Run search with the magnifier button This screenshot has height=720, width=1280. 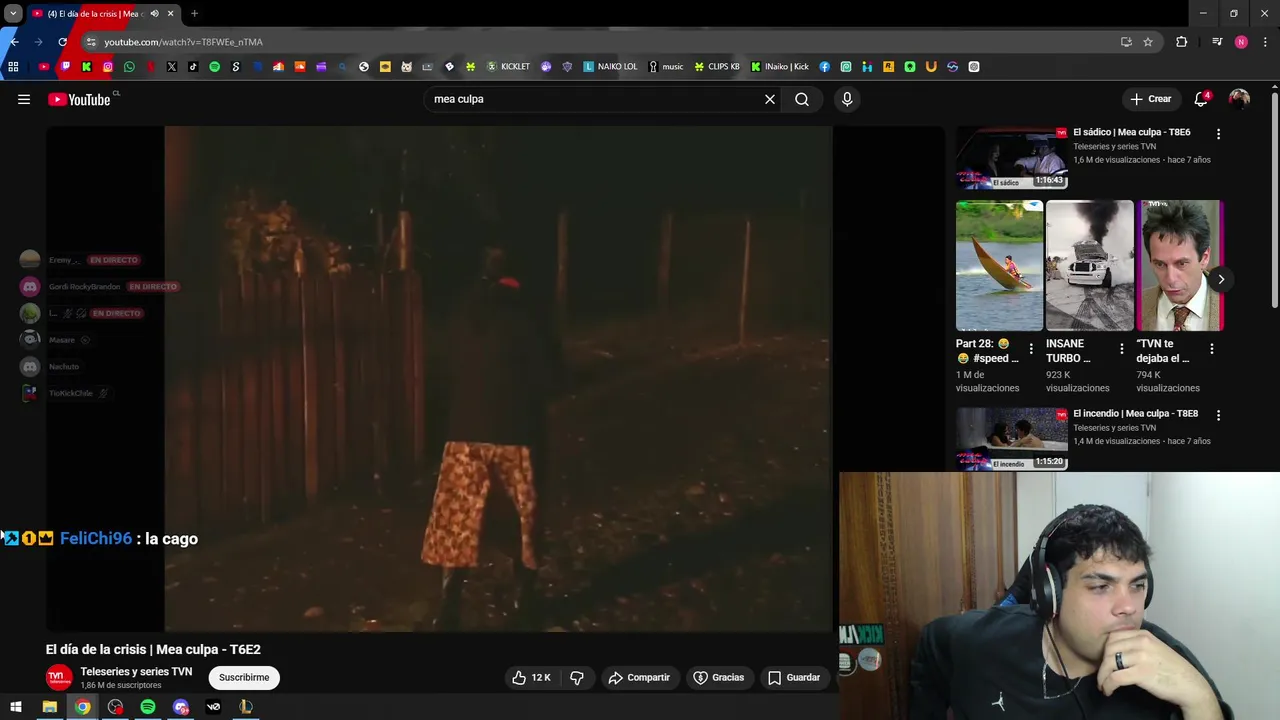(802, 99)
